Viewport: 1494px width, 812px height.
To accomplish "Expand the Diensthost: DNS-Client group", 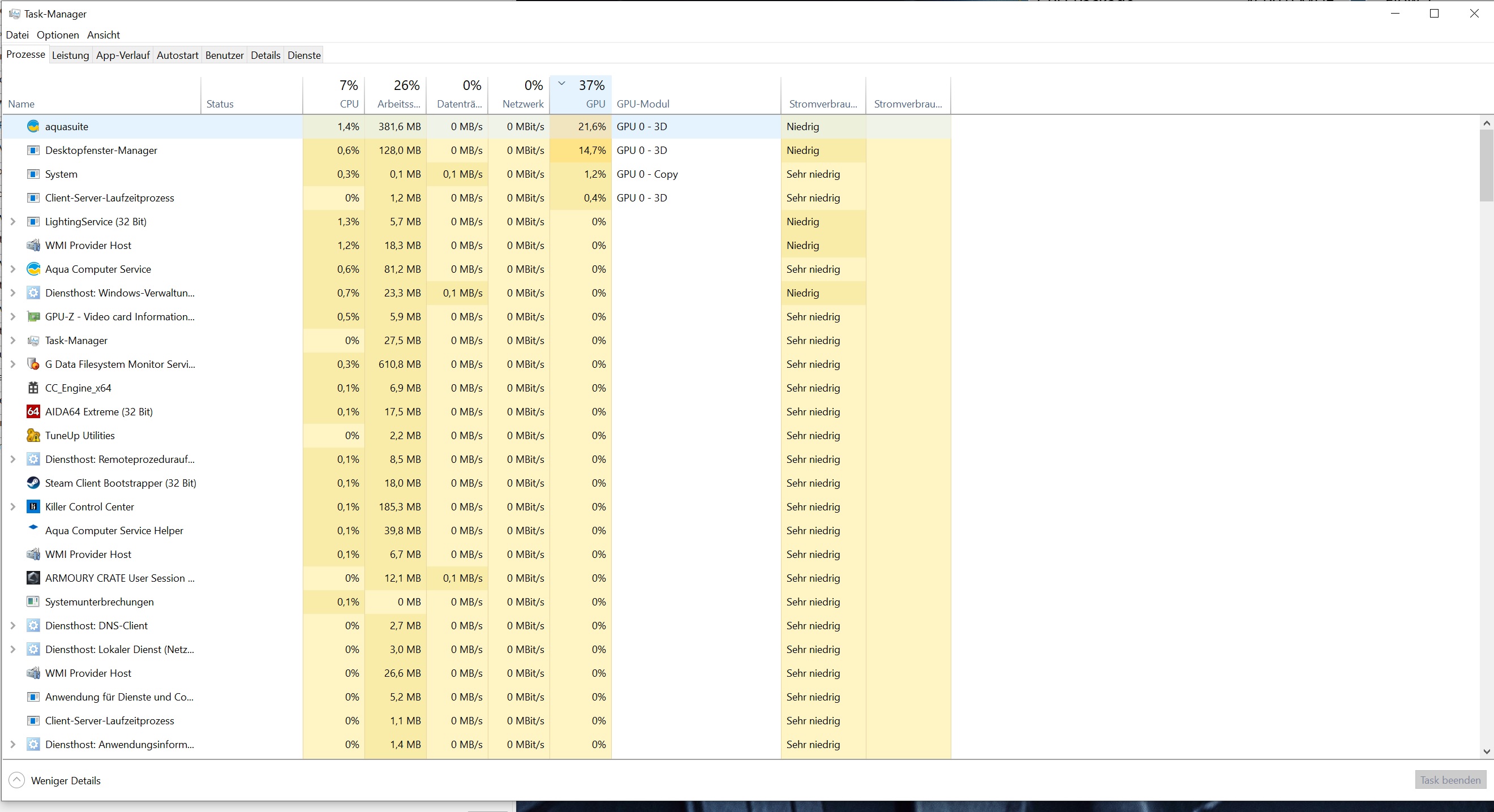I will click(x=13, y=626).
